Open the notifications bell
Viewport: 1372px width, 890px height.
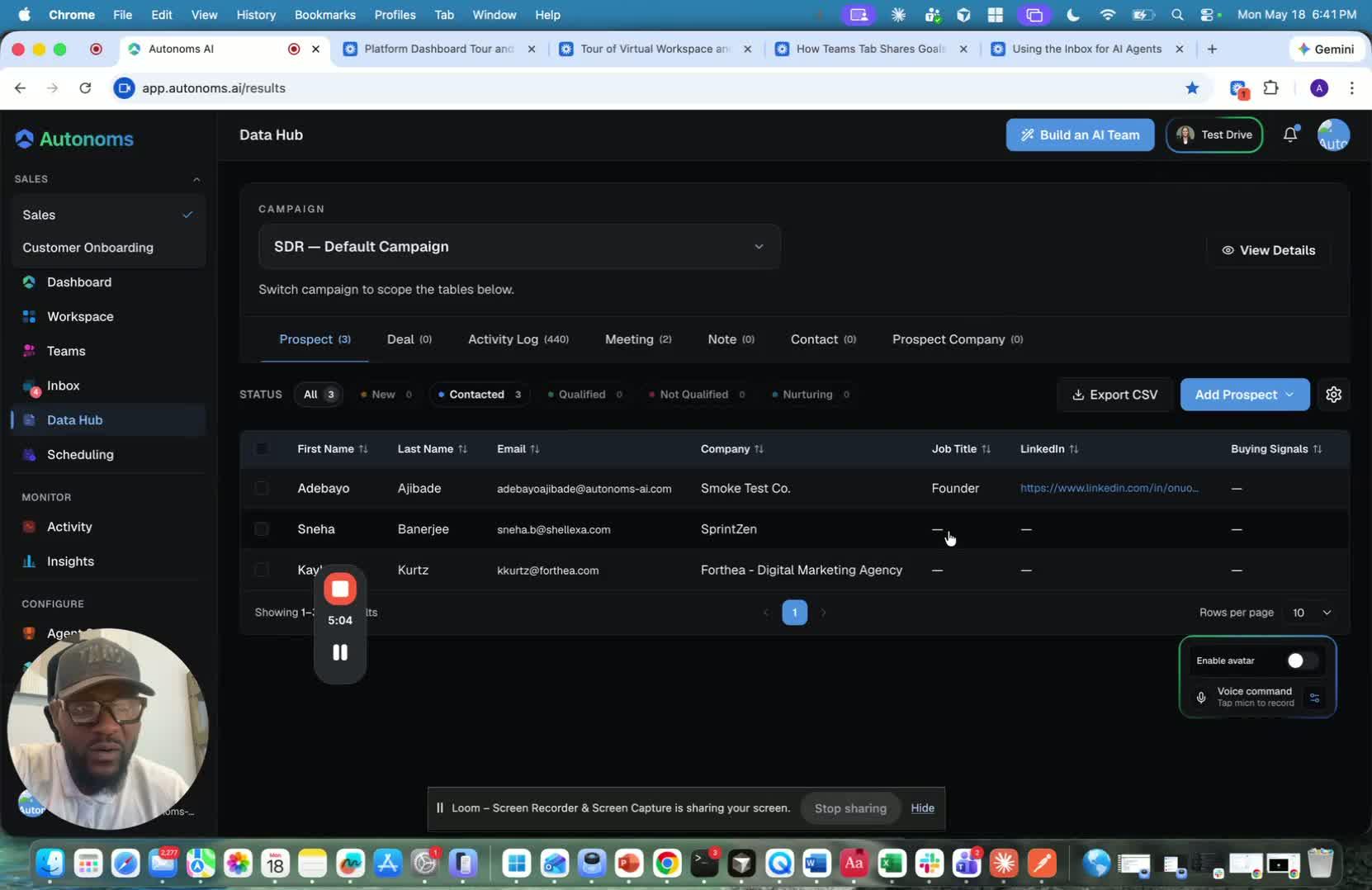click(x=1290, y=135)
